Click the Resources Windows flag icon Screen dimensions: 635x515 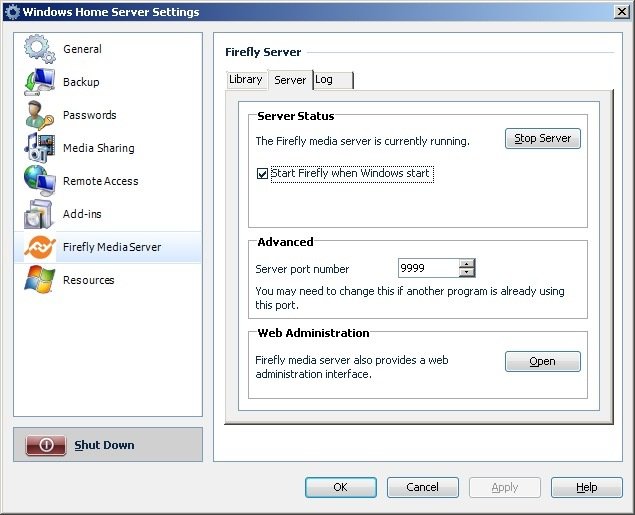point(39,280)
